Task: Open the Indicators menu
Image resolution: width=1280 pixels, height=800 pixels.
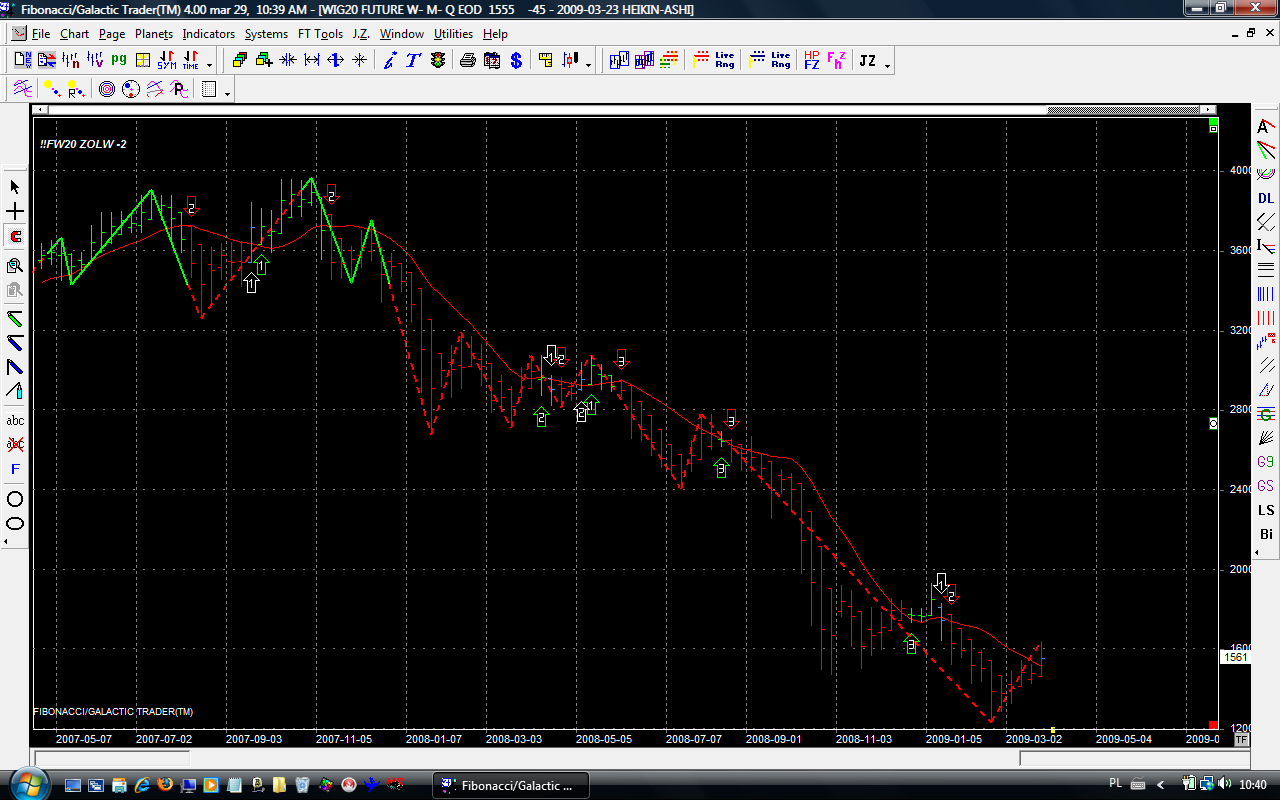Action: point(208,34)
